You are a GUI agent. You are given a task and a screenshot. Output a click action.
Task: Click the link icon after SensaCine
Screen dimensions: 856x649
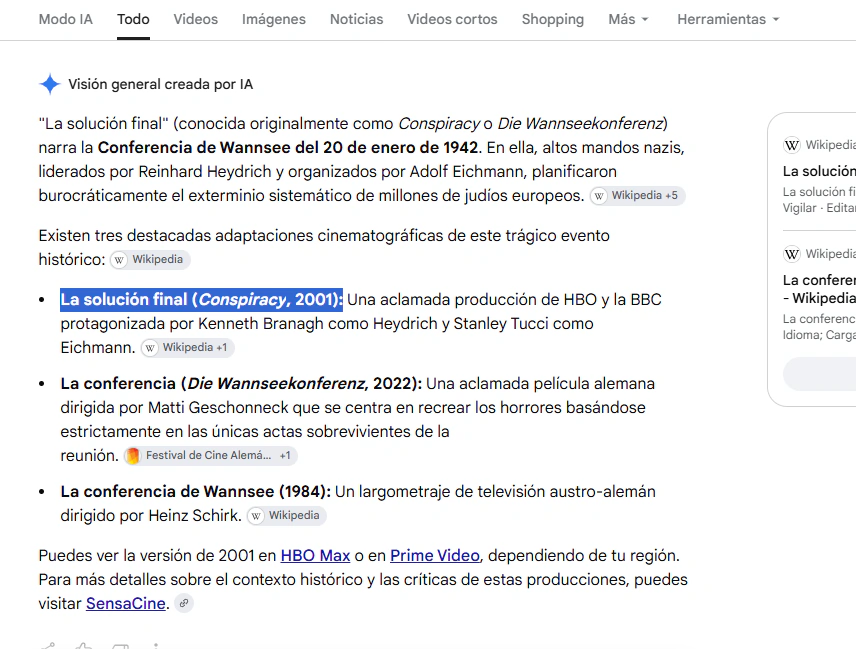(184, 603)
